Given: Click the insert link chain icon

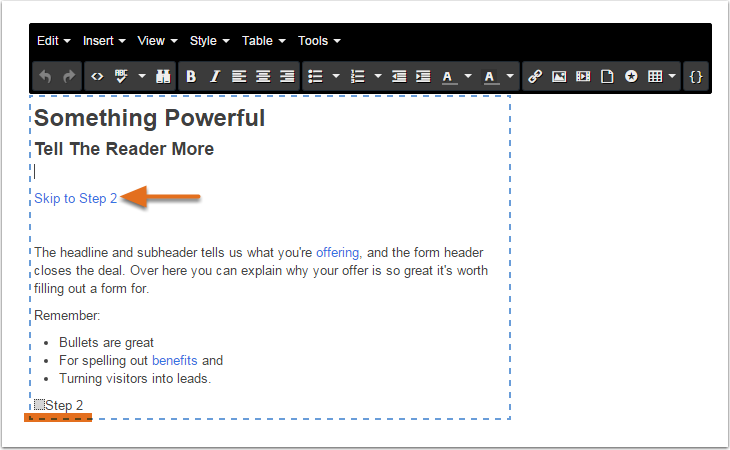Looking at the screenshot, I should (x=535, y=76).
